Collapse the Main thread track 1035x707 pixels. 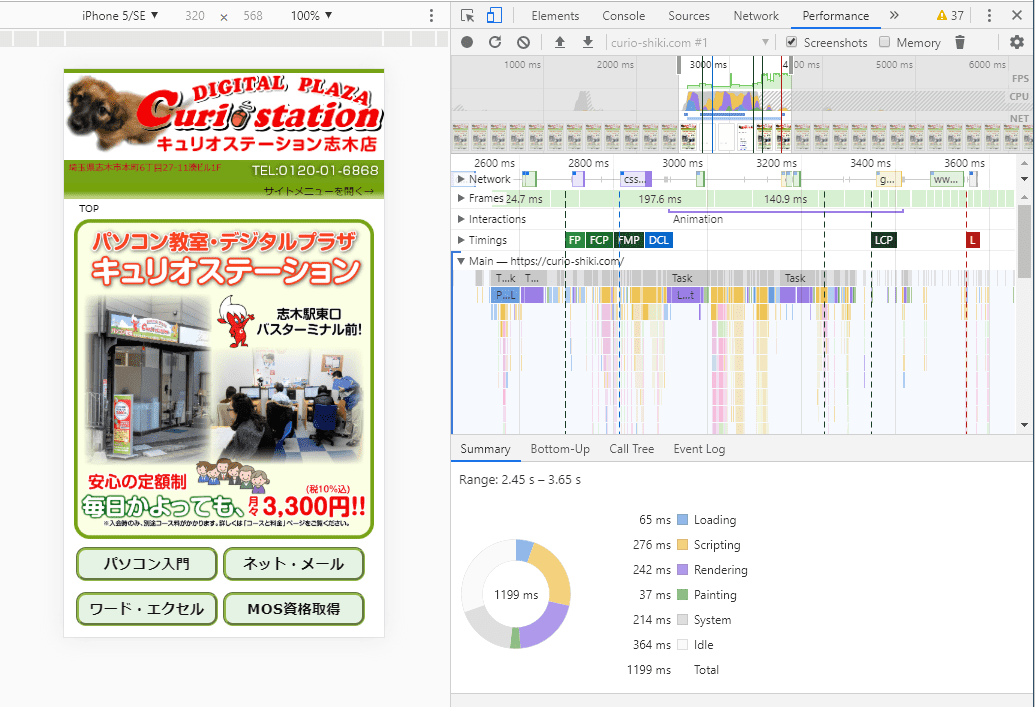tap(461, 261)
